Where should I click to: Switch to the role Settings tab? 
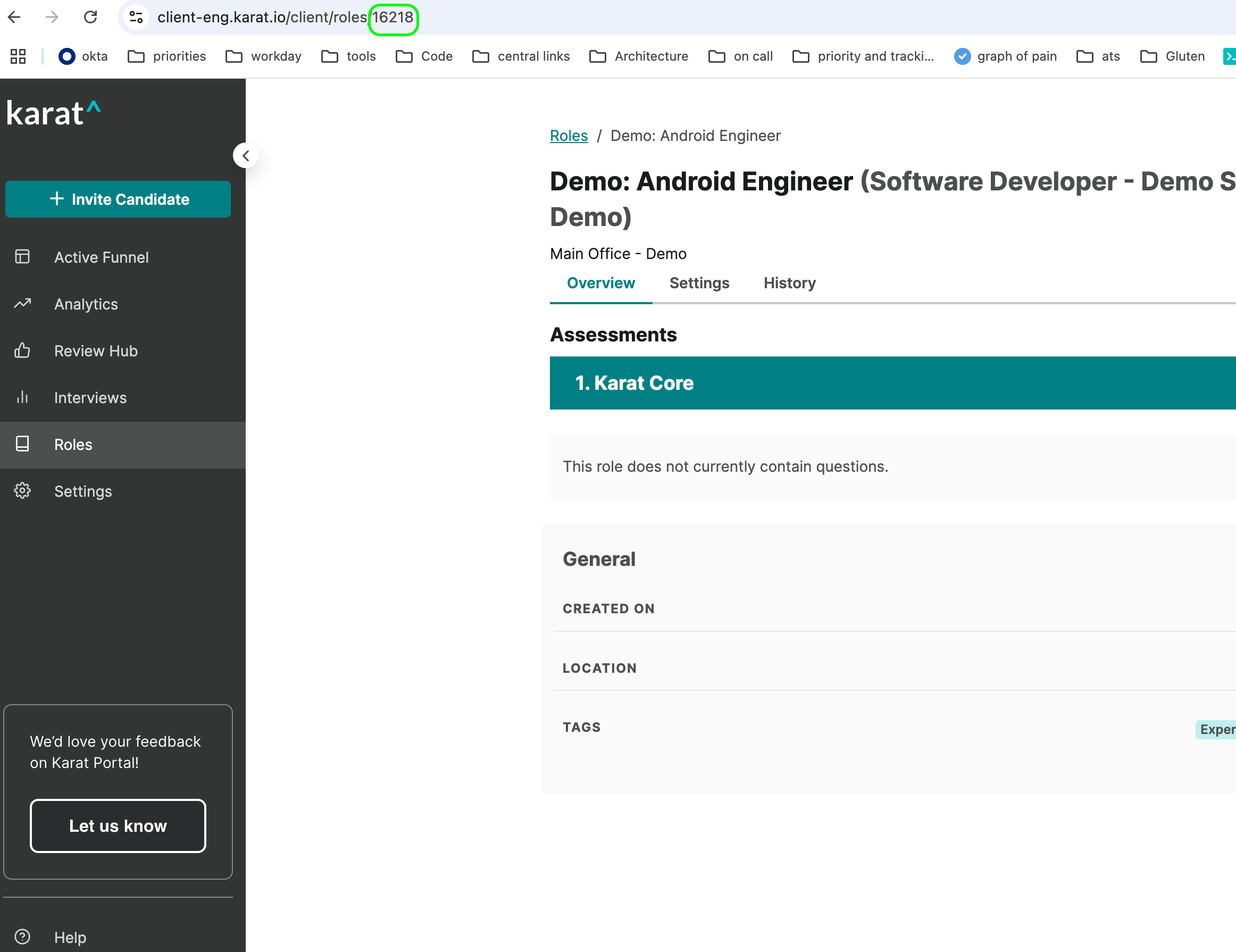tap(699, 283)
